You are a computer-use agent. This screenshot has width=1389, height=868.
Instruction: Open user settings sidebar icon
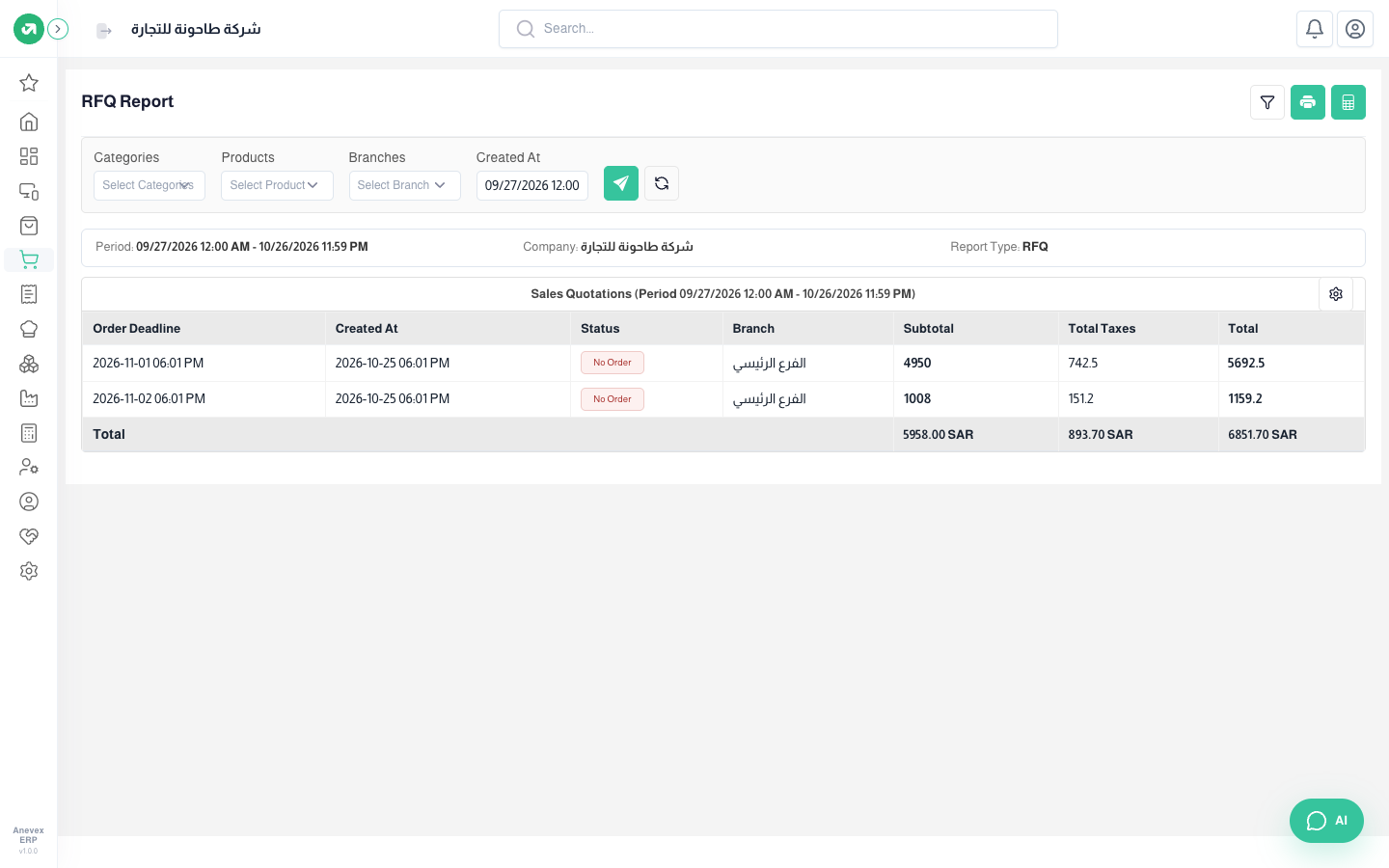(29, 467)
